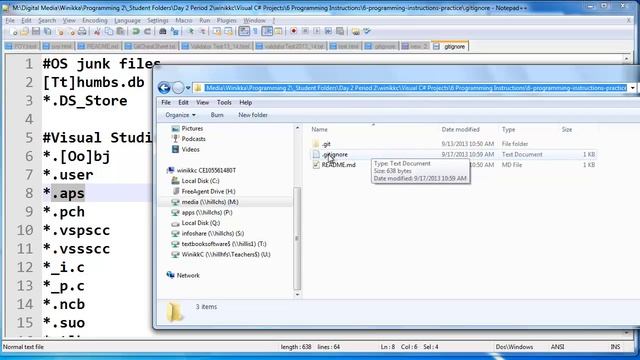Click the Replace icon in Notepad++ toolbar
This screenshot has height=360, width=640.
point(175,31)
